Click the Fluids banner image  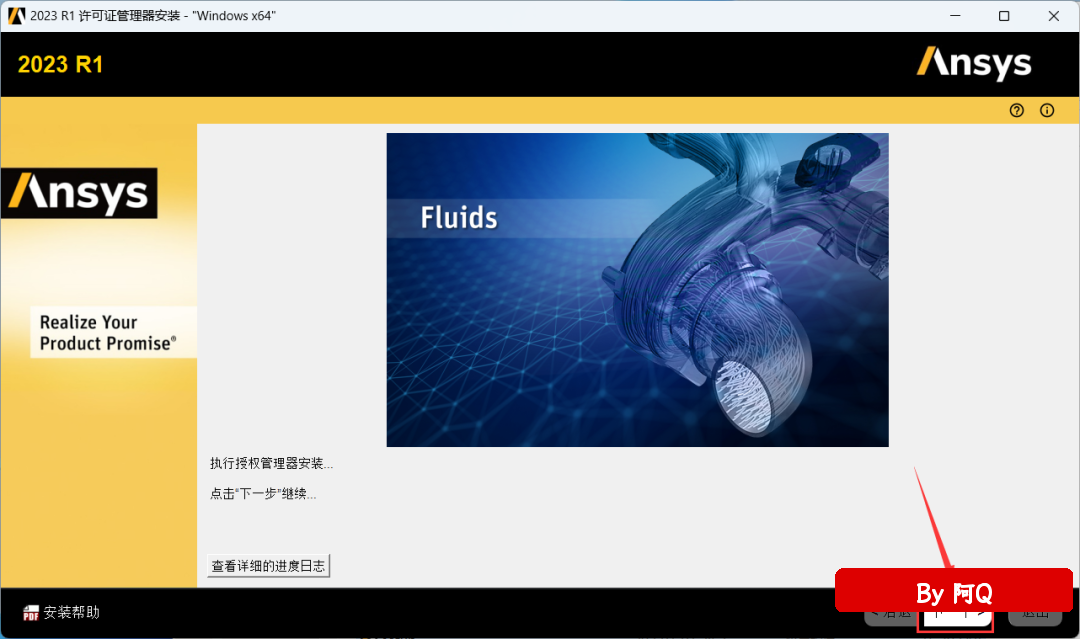coord(637,289)
